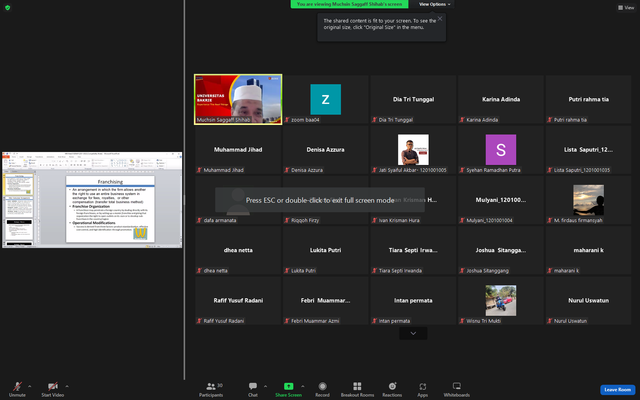Open Breakout Rooms
The height and width of the screenshot is (400, 640).
pyautogui.click(x=357, y=389)
